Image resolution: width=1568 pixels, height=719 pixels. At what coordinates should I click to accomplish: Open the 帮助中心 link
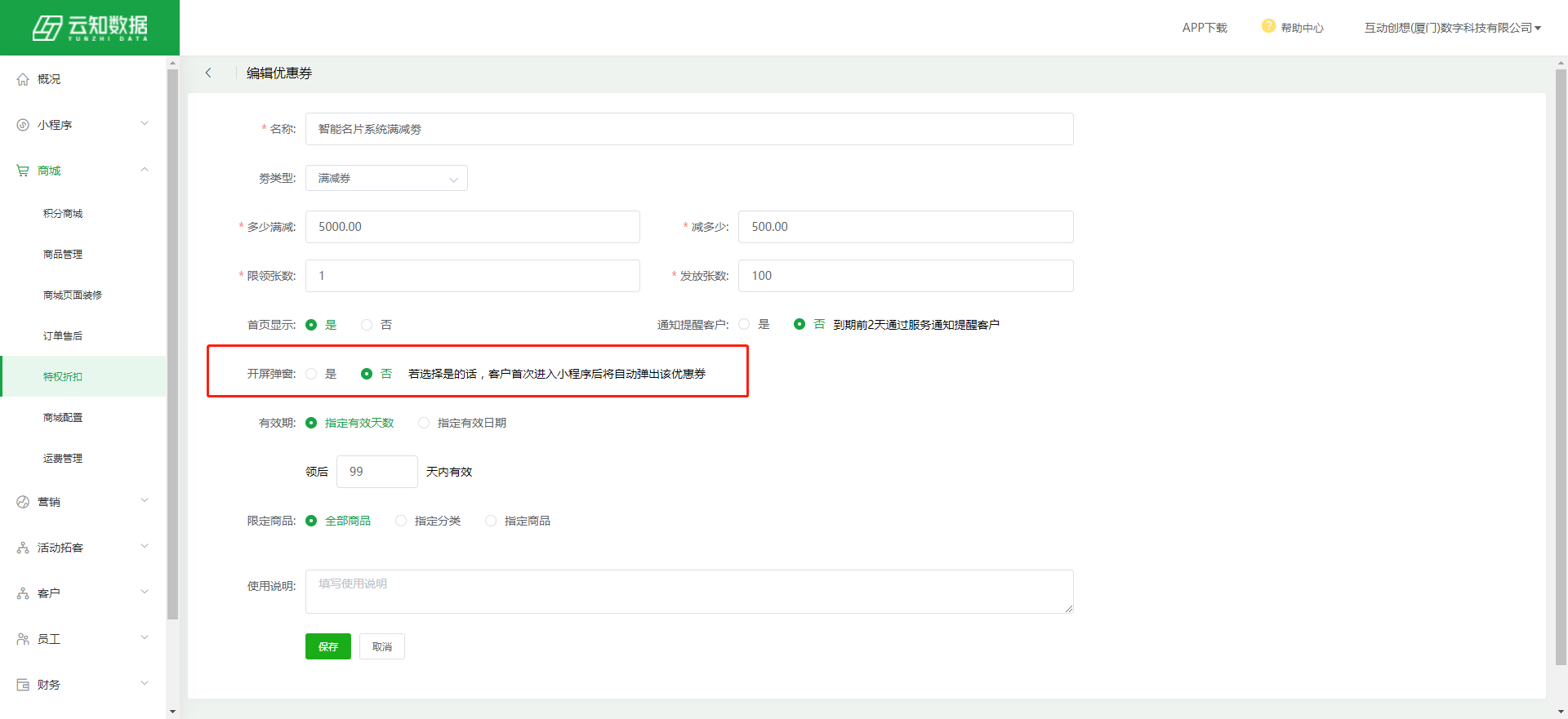[x=1302, y=28]
